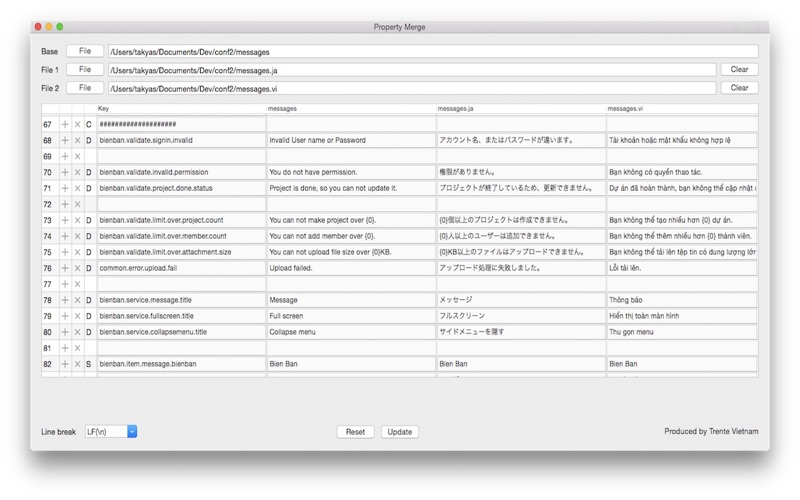This screenshot has width=800, height=500.
Task: Click the X icon on row 71
Action: (x=78, y=188)
